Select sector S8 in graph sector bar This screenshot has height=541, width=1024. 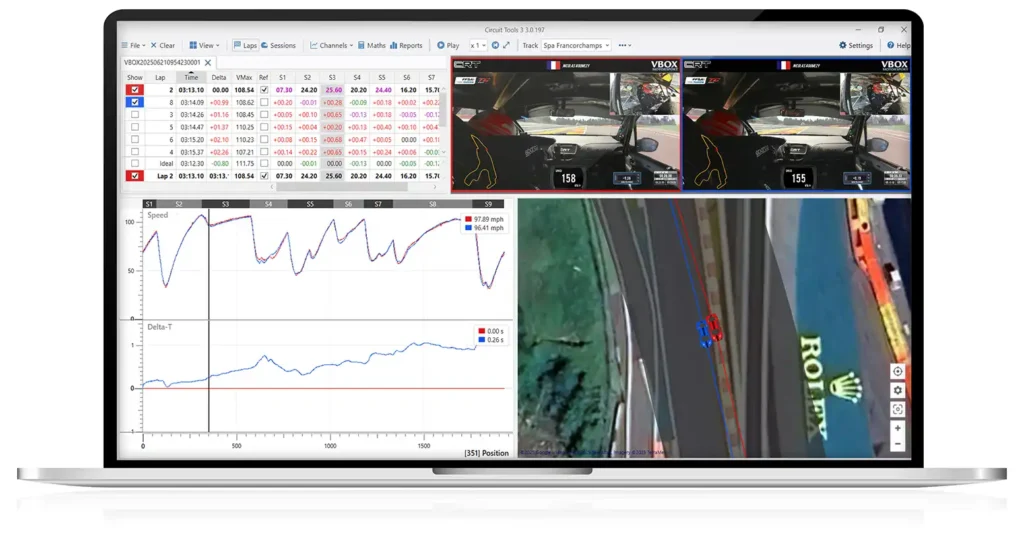point(432,205)
